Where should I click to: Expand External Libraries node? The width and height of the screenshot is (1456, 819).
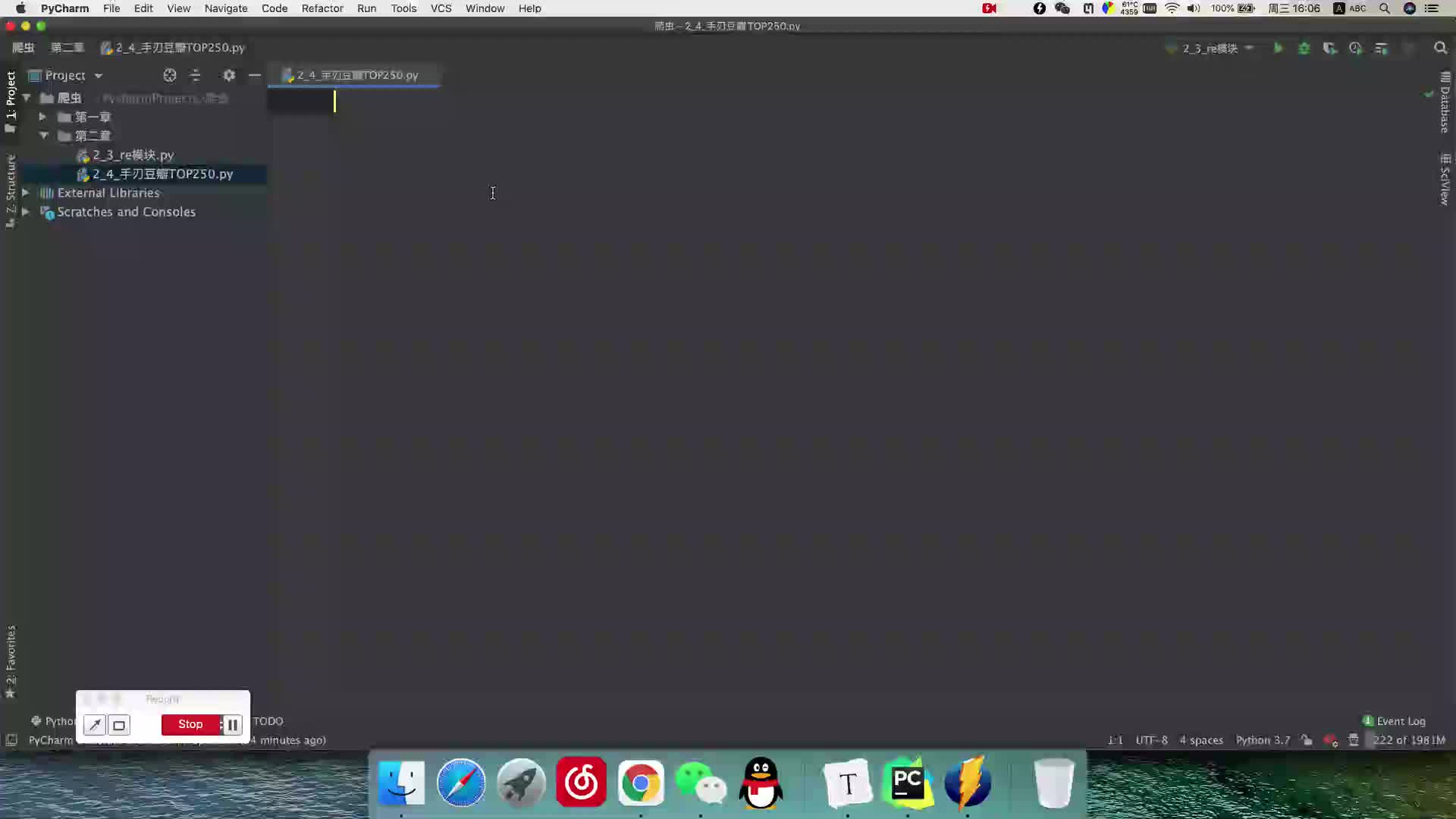tap(26, 193)
